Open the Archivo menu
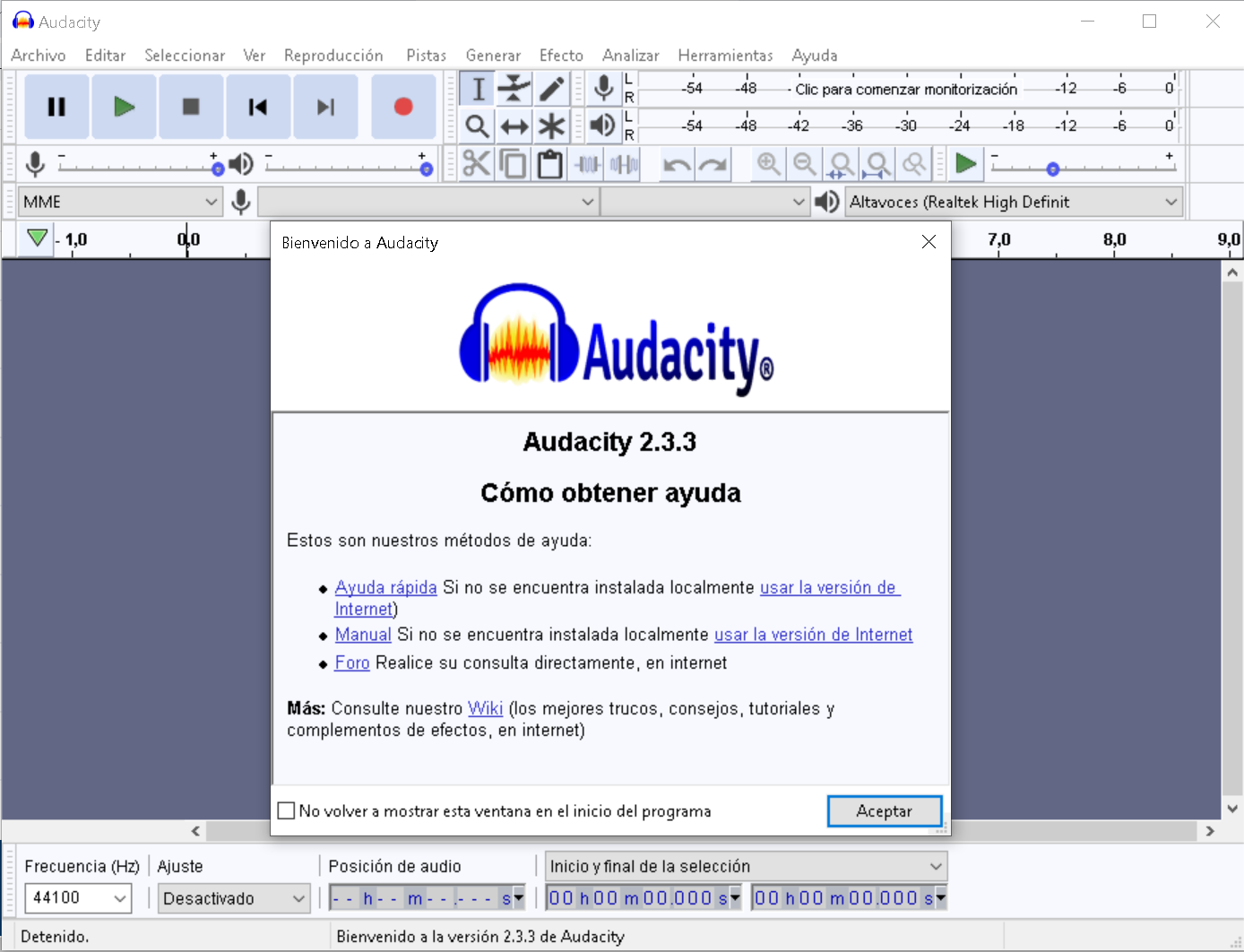Viewport: 1244px width, 952px height. coord(39,56)
